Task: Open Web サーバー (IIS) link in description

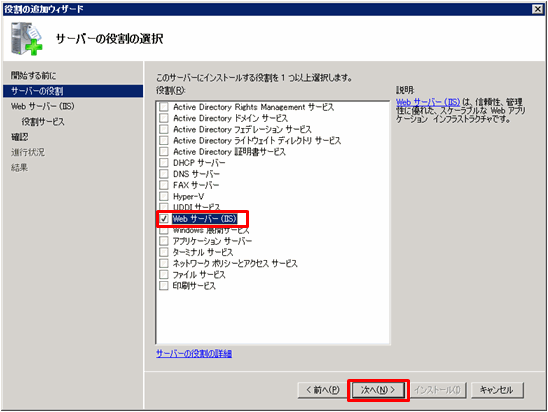Action: coord(428,102)
